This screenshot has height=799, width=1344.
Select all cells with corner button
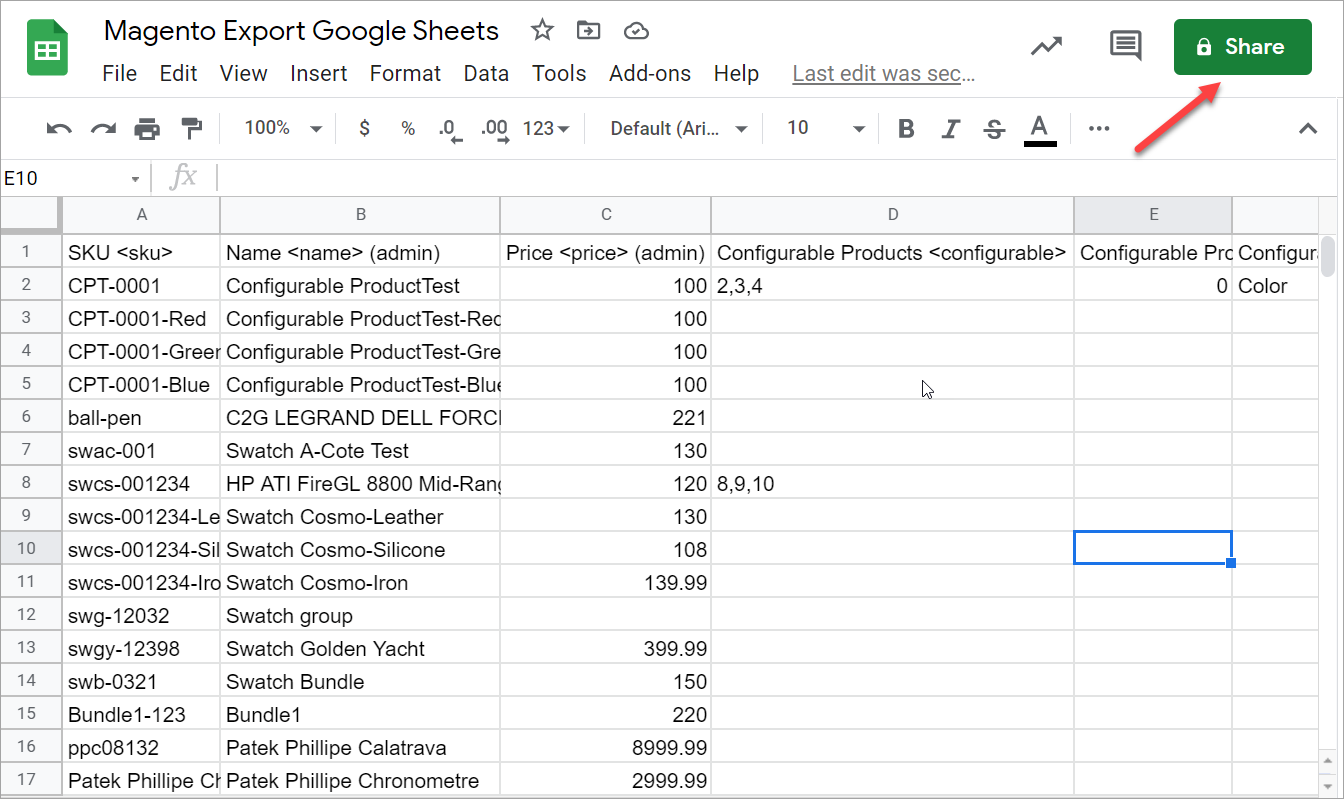30,214
